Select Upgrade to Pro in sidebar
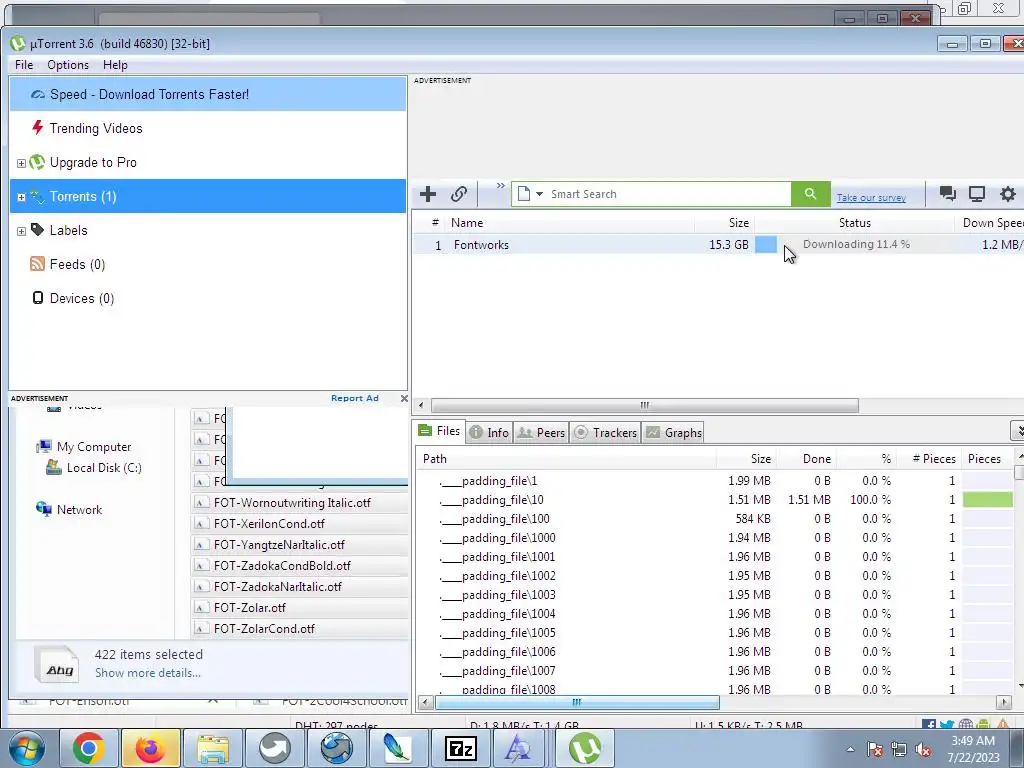Image resolution: width=1024 pixels, height=768 pixels. pyautogui.click(x=208, y=162)
